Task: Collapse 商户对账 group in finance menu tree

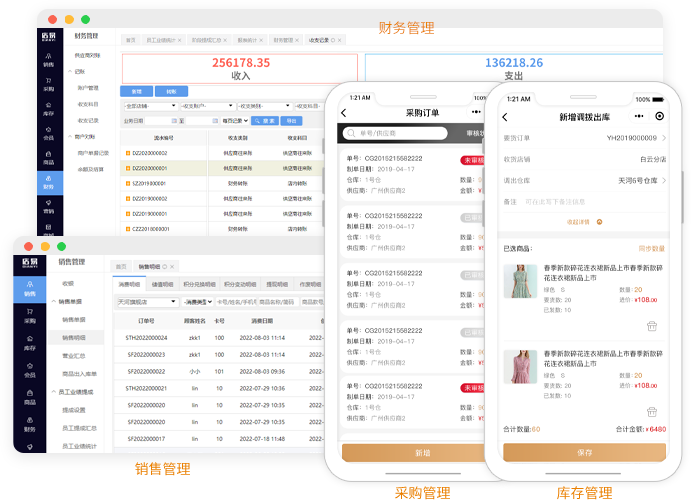Action: click(x=70, y=137)
